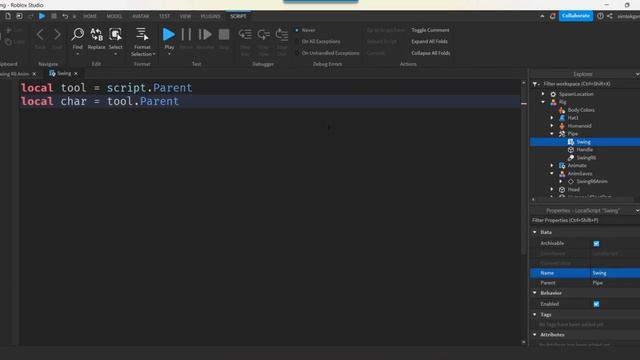Click Toggle Comment action

pos(430,30)
